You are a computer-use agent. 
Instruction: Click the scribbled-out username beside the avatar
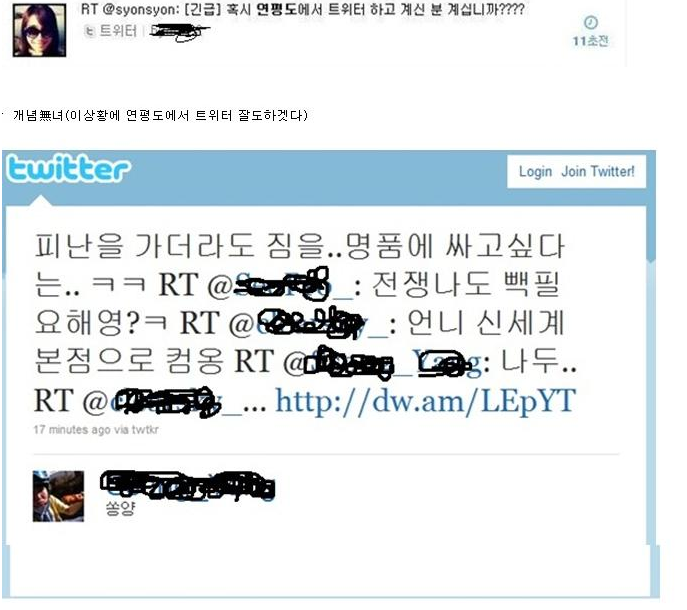click(x=188, y=486)
